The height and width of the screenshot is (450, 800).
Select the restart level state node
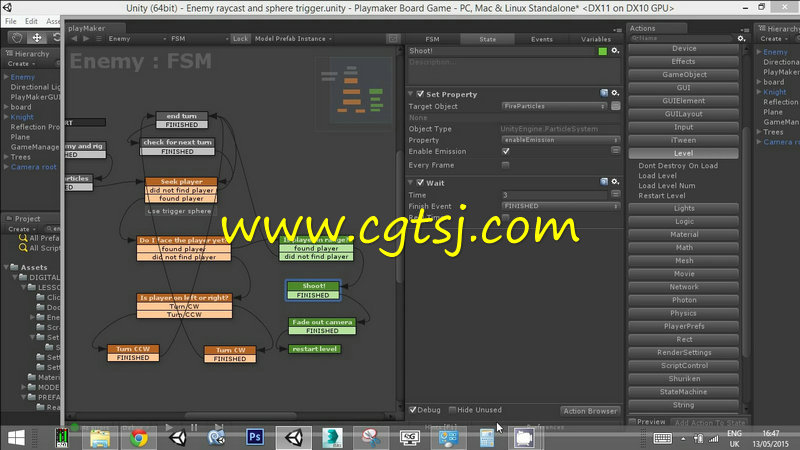coord(314,349)
